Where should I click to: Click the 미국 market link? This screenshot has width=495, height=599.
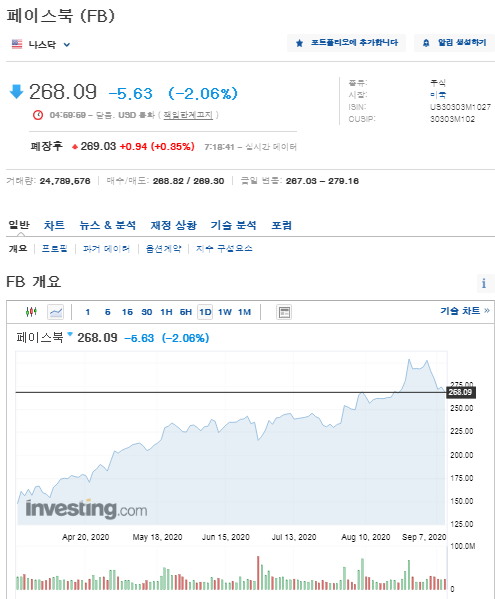438,94
